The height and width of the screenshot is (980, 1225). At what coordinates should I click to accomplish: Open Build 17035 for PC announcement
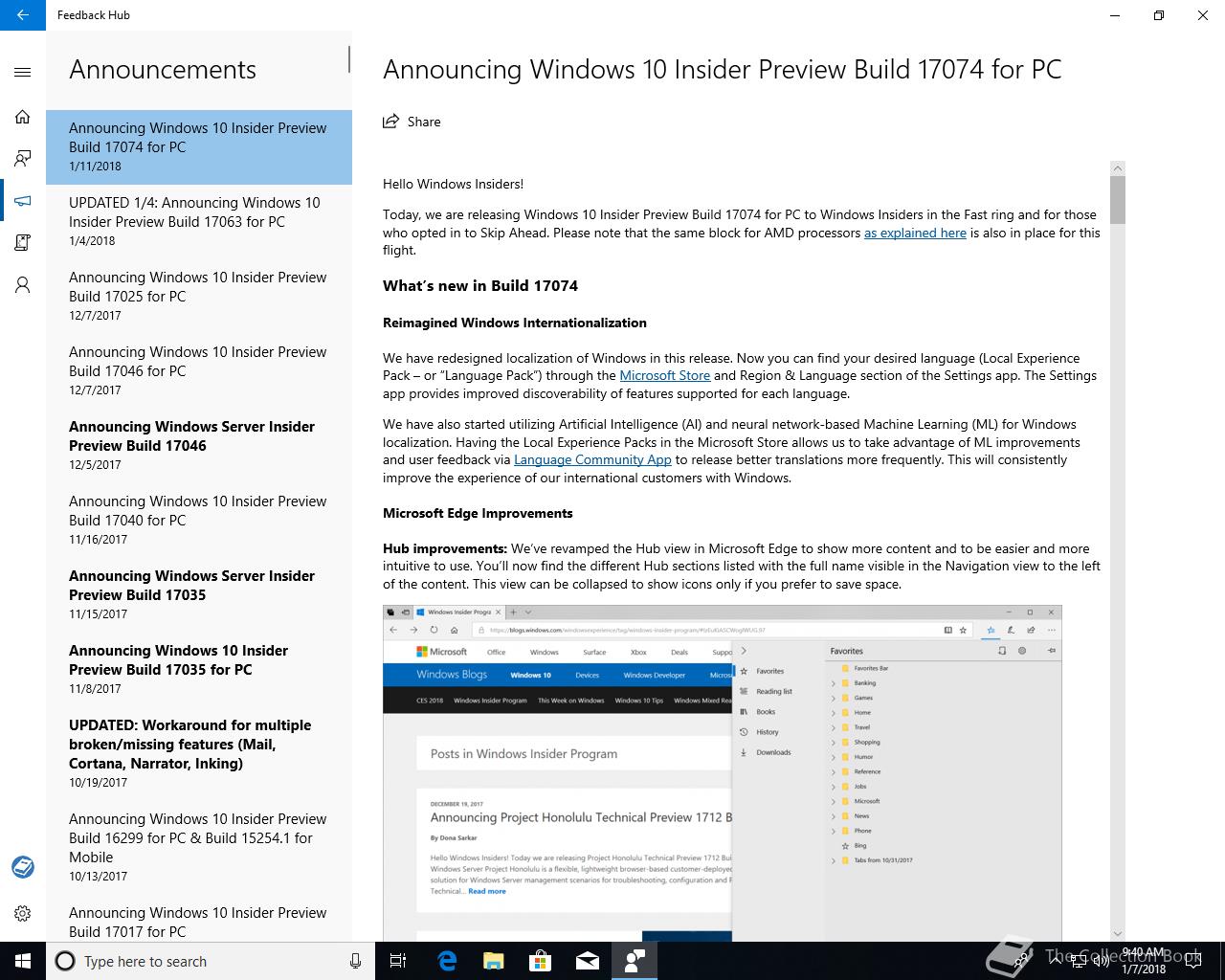pos(199,669)
